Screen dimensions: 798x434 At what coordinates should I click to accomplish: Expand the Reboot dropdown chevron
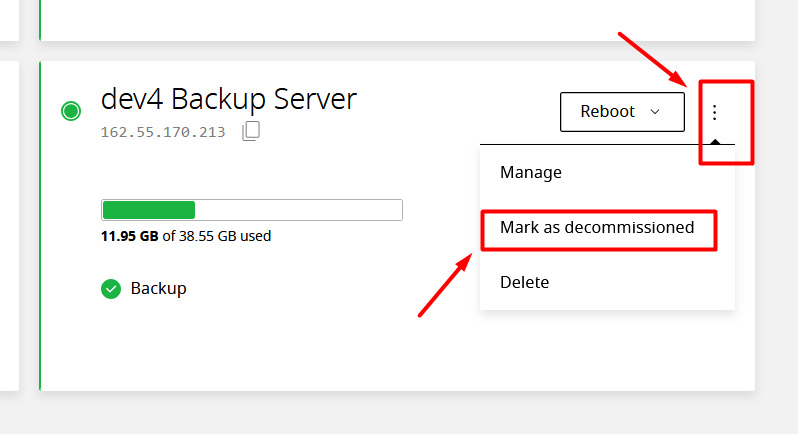tap(655, 112)
